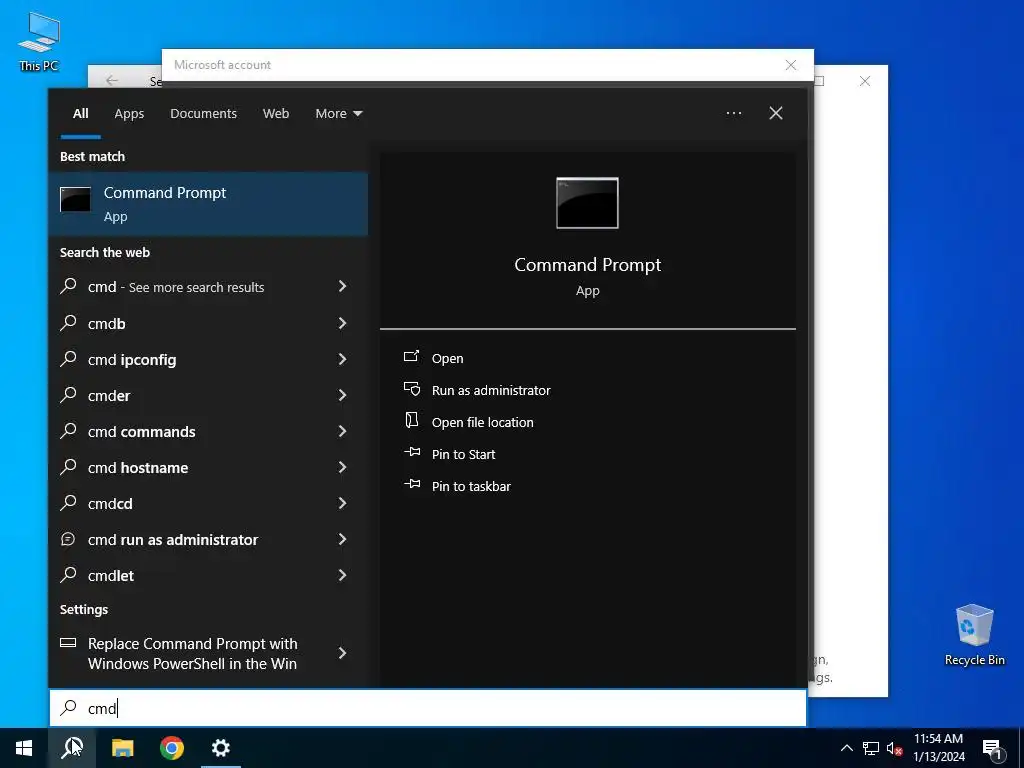Expand arrow next to cmdcd

click(342, 503)
